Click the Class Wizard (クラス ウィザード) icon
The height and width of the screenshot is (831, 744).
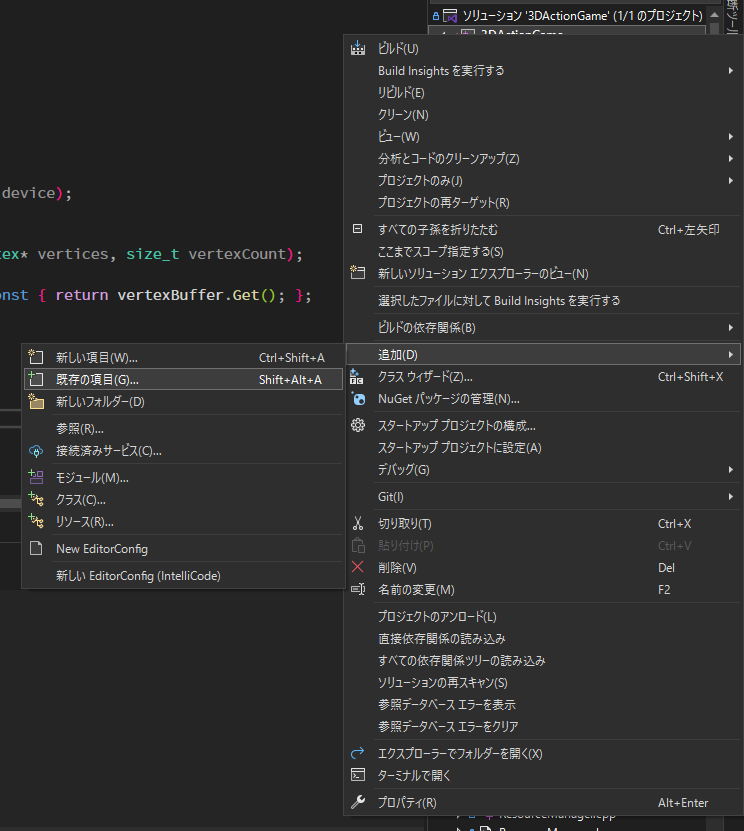pyautogui.click(x=358, y=377)
